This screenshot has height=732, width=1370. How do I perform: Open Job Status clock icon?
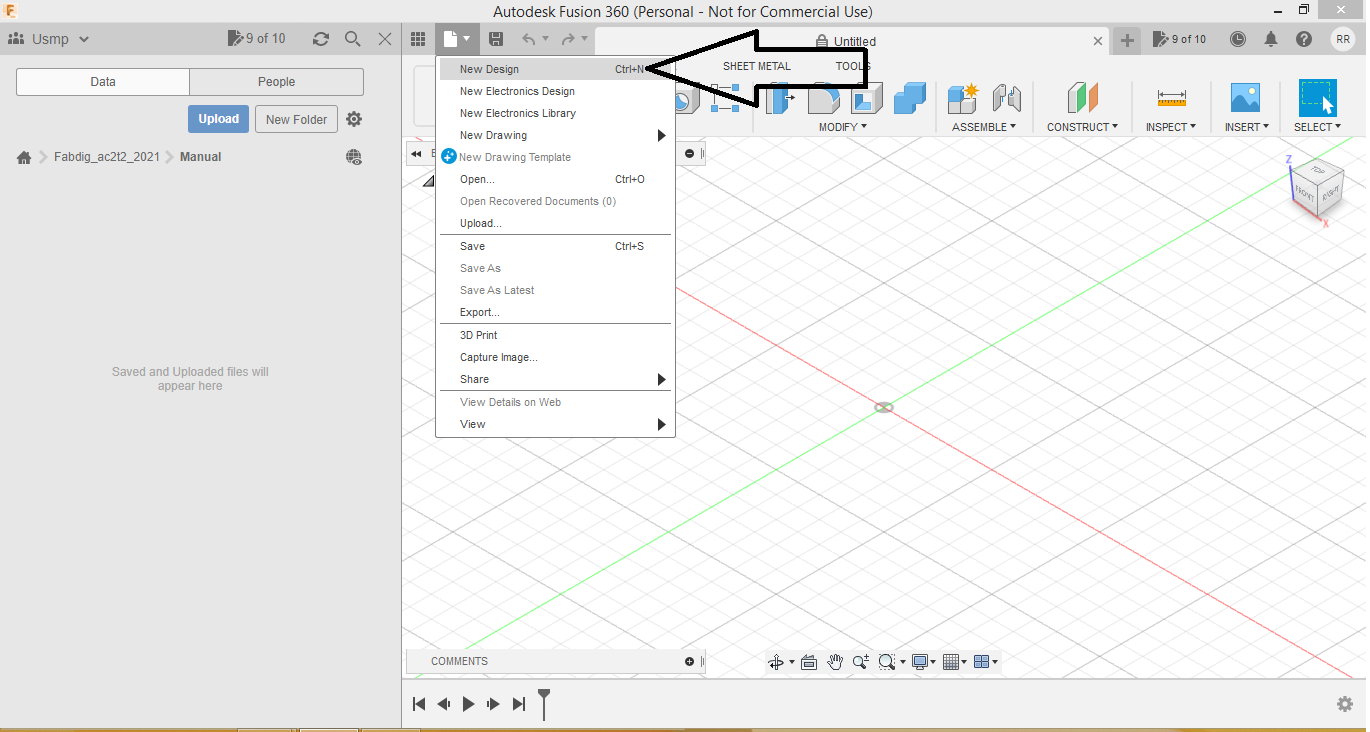pos(1238,39)
